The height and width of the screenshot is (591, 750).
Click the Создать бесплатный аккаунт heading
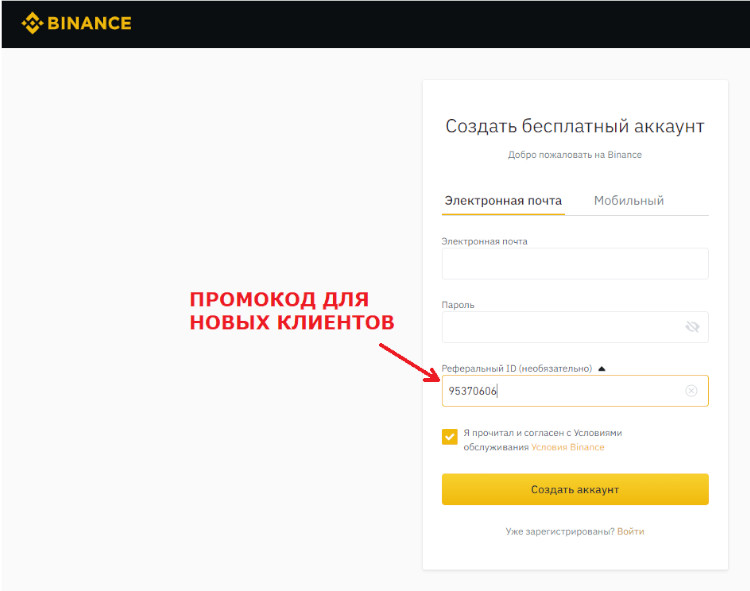[575, 127]
